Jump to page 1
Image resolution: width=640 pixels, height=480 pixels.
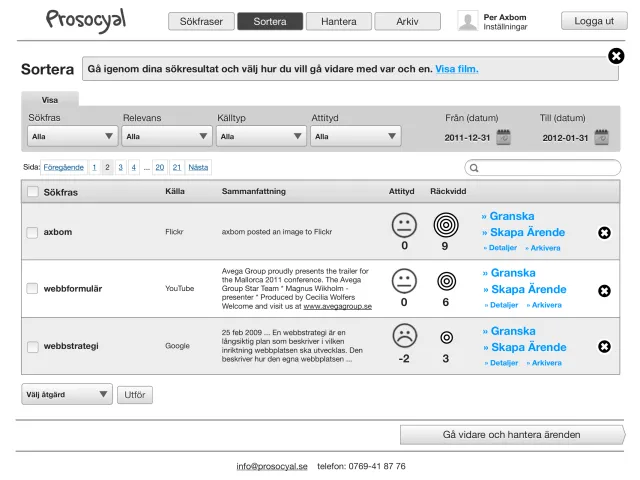[x=94, y=167]
